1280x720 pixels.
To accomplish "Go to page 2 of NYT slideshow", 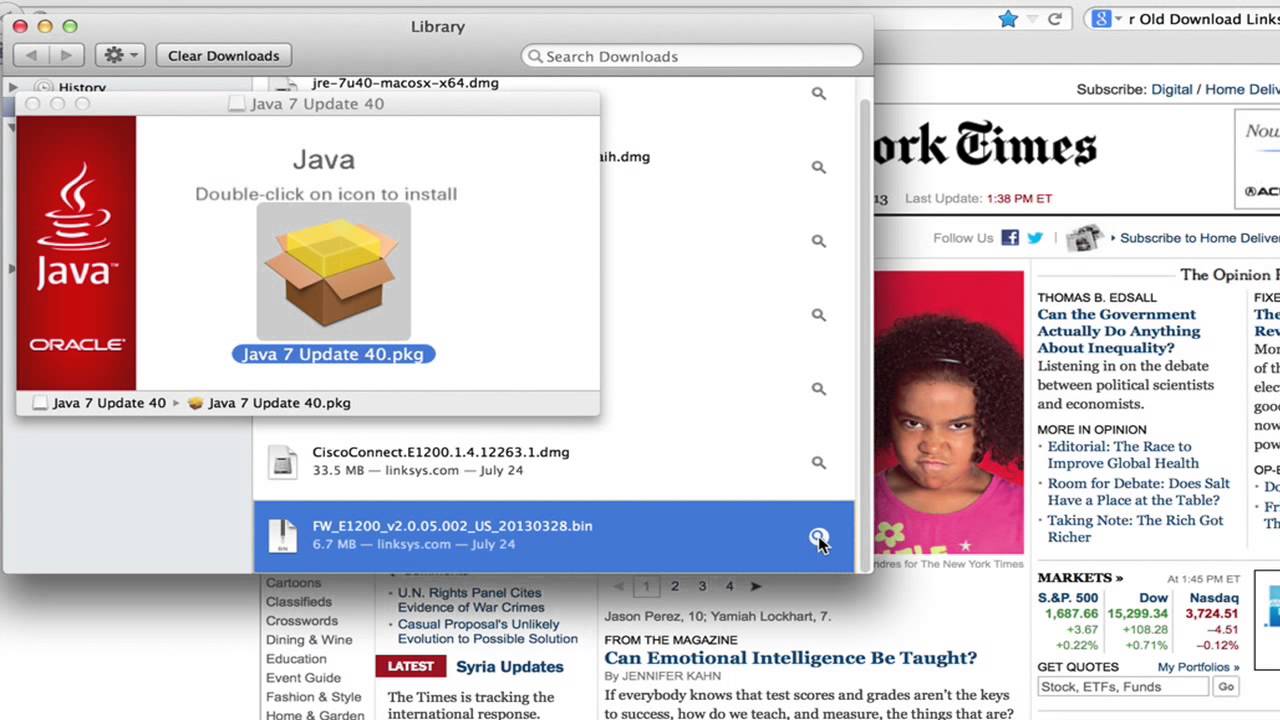I will coord(675,587).
